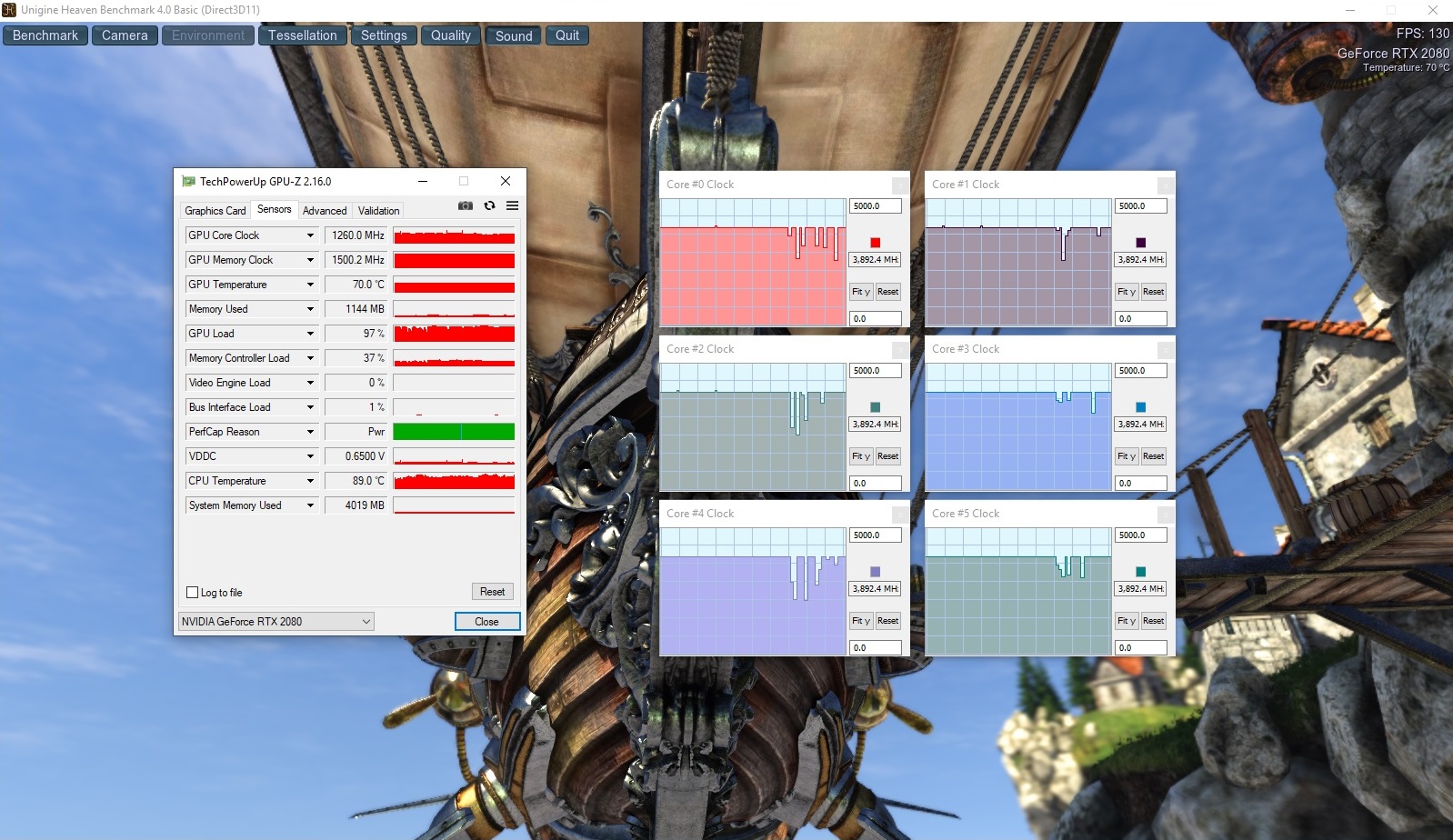Viewport: 1453px width, 840px height.
Task: Take a GPU-Z screenshot with camera icon
Action: tap(466, 206)
